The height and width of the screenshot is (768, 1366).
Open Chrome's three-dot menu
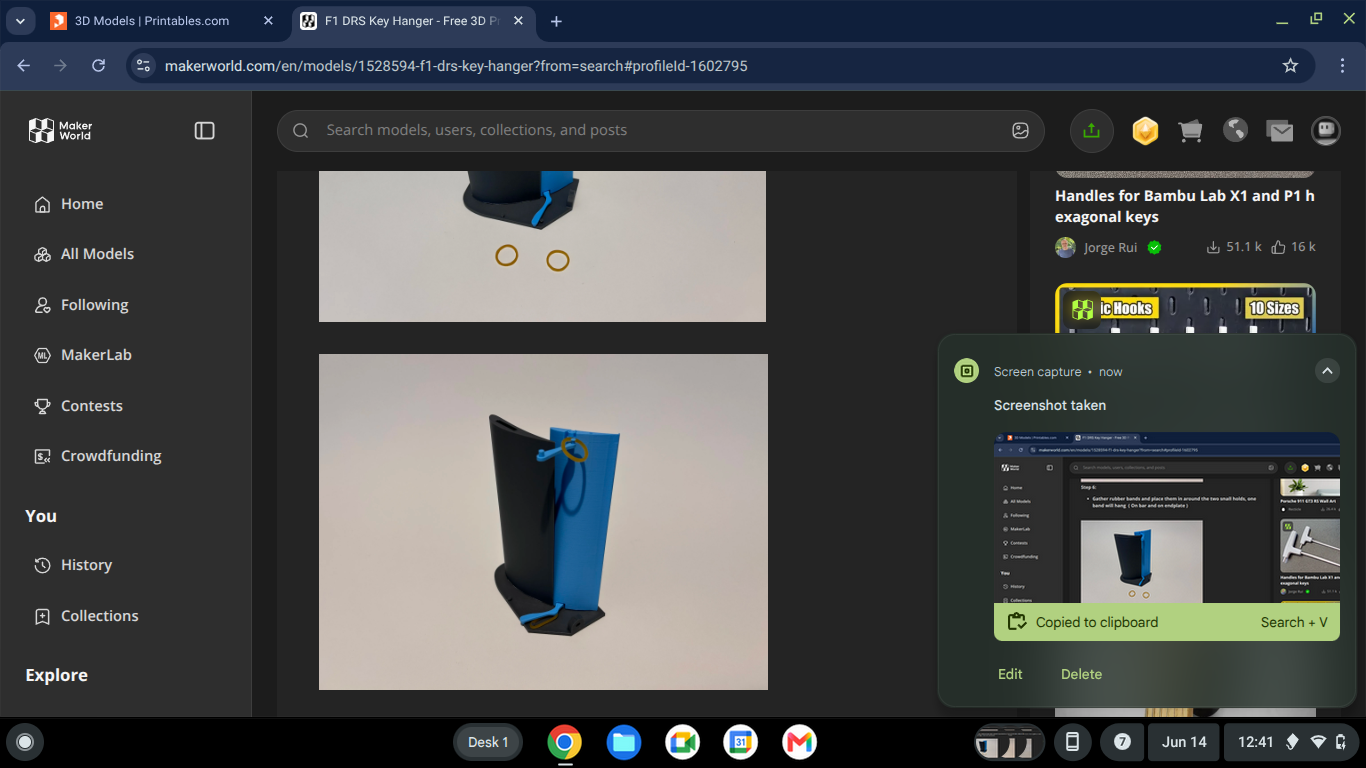click(1342, 66)
